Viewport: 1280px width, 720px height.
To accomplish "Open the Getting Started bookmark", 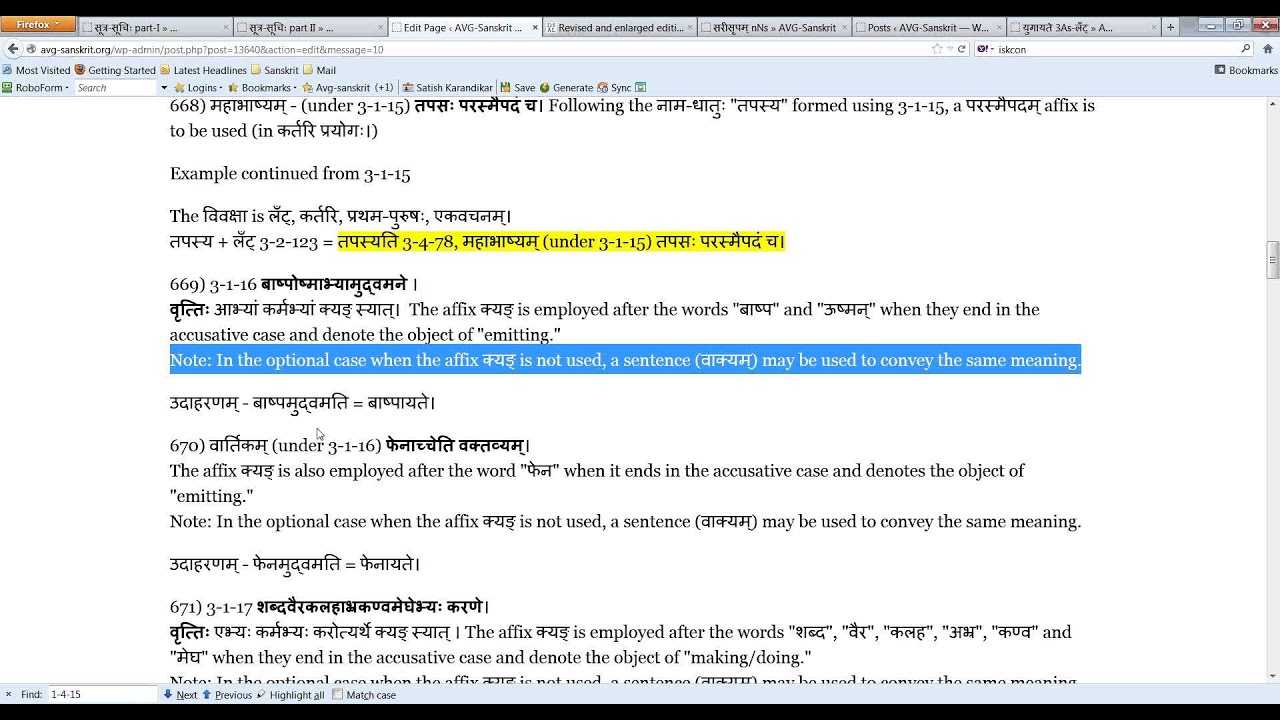I will tap(115, 70).
